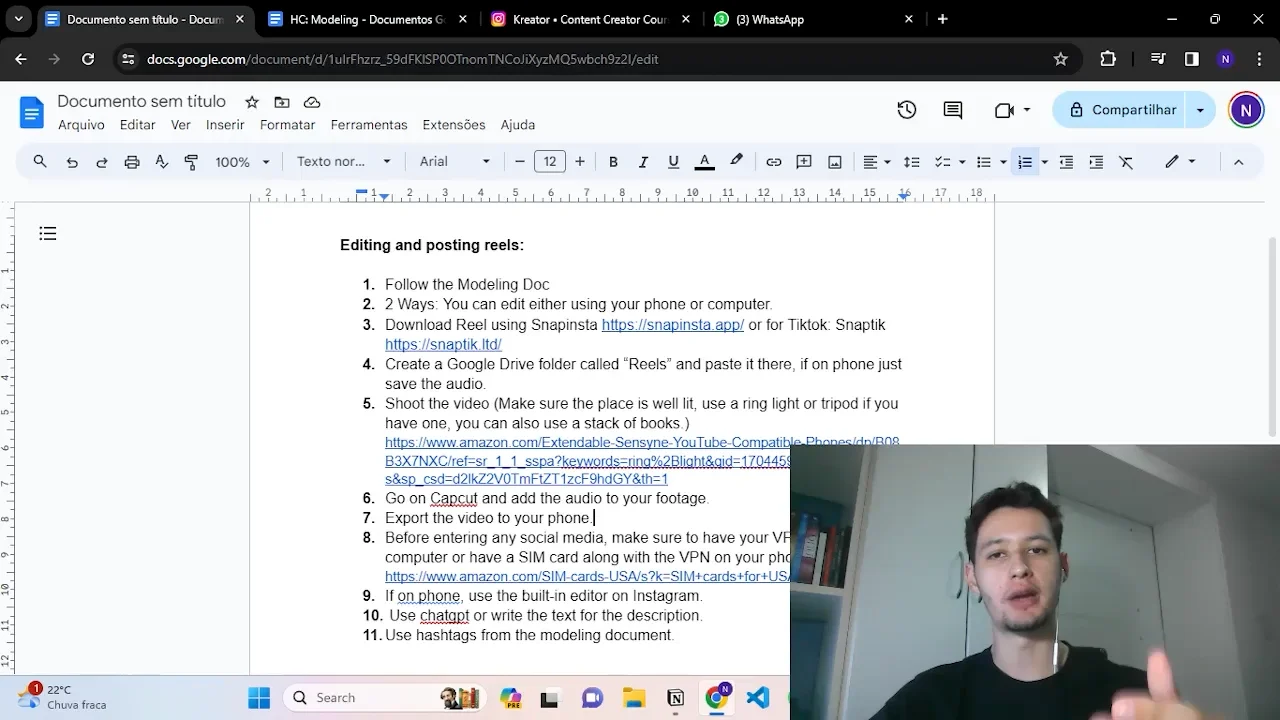Toggle underline formatting
The width and height of the screenshot is (1280, 720).
673,162
